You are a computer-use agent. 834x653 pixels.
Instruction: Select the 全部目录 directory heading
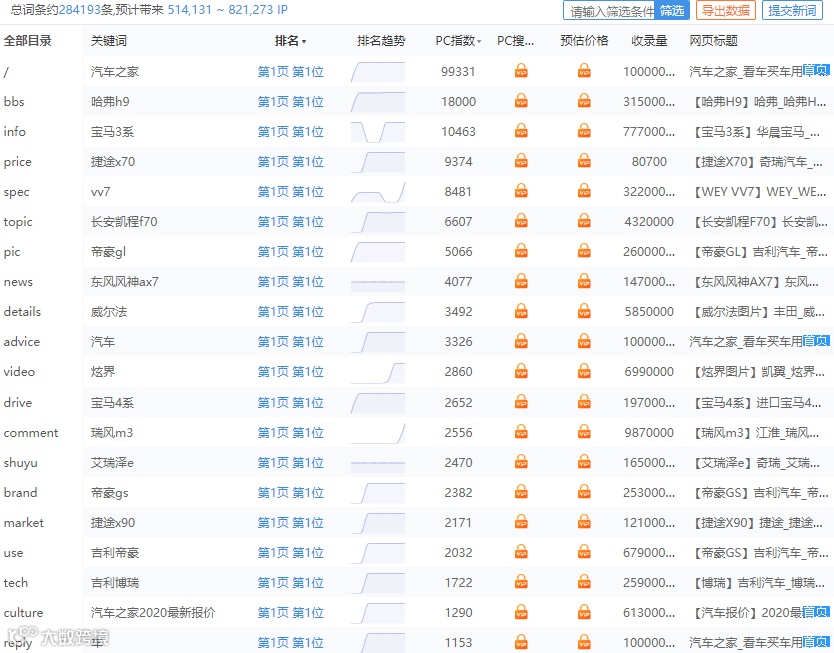click(28, 41)
